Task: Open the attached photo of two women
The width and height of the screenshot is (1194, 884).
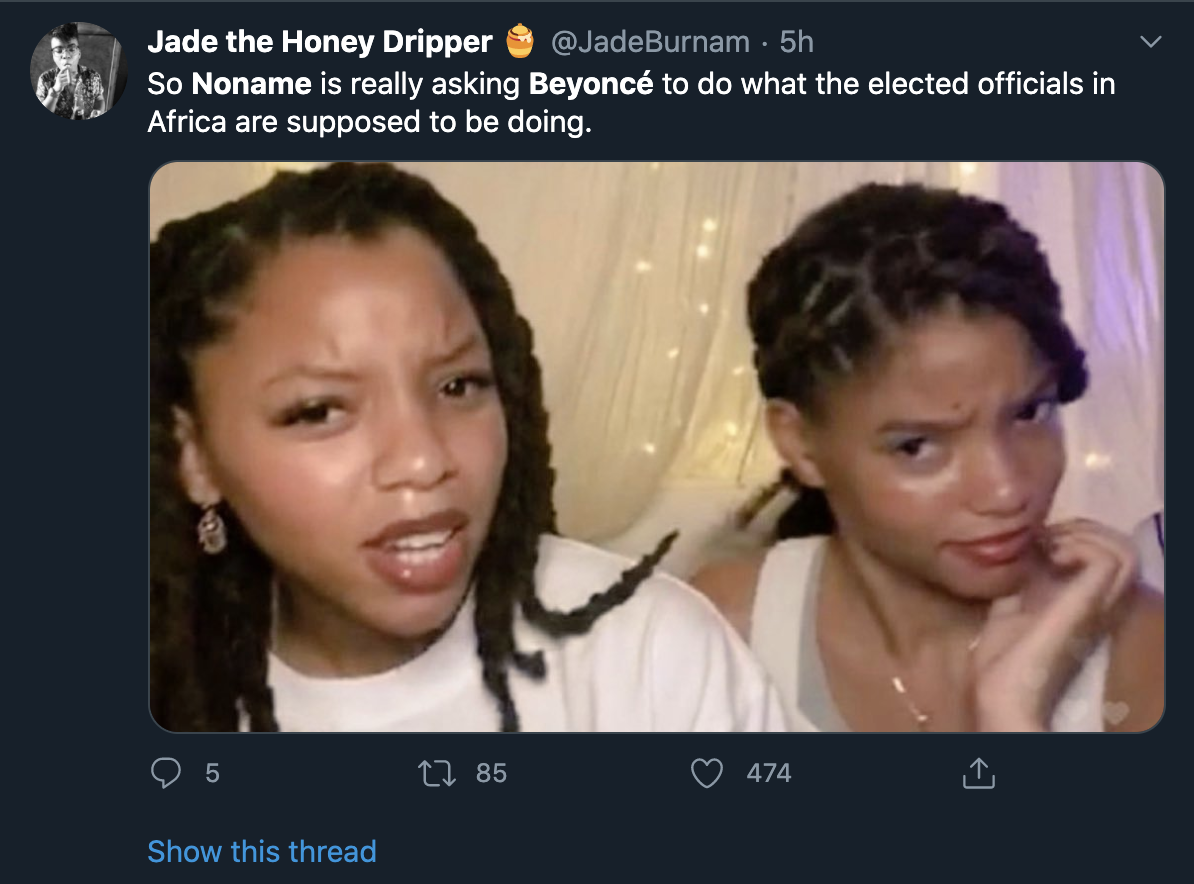Action: [656, 446]
